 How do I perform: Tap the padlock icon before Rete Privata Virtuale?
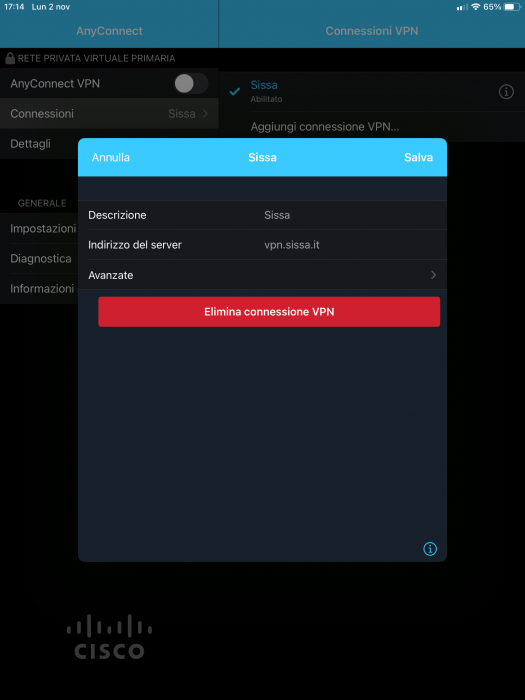[x=10, y=58]
